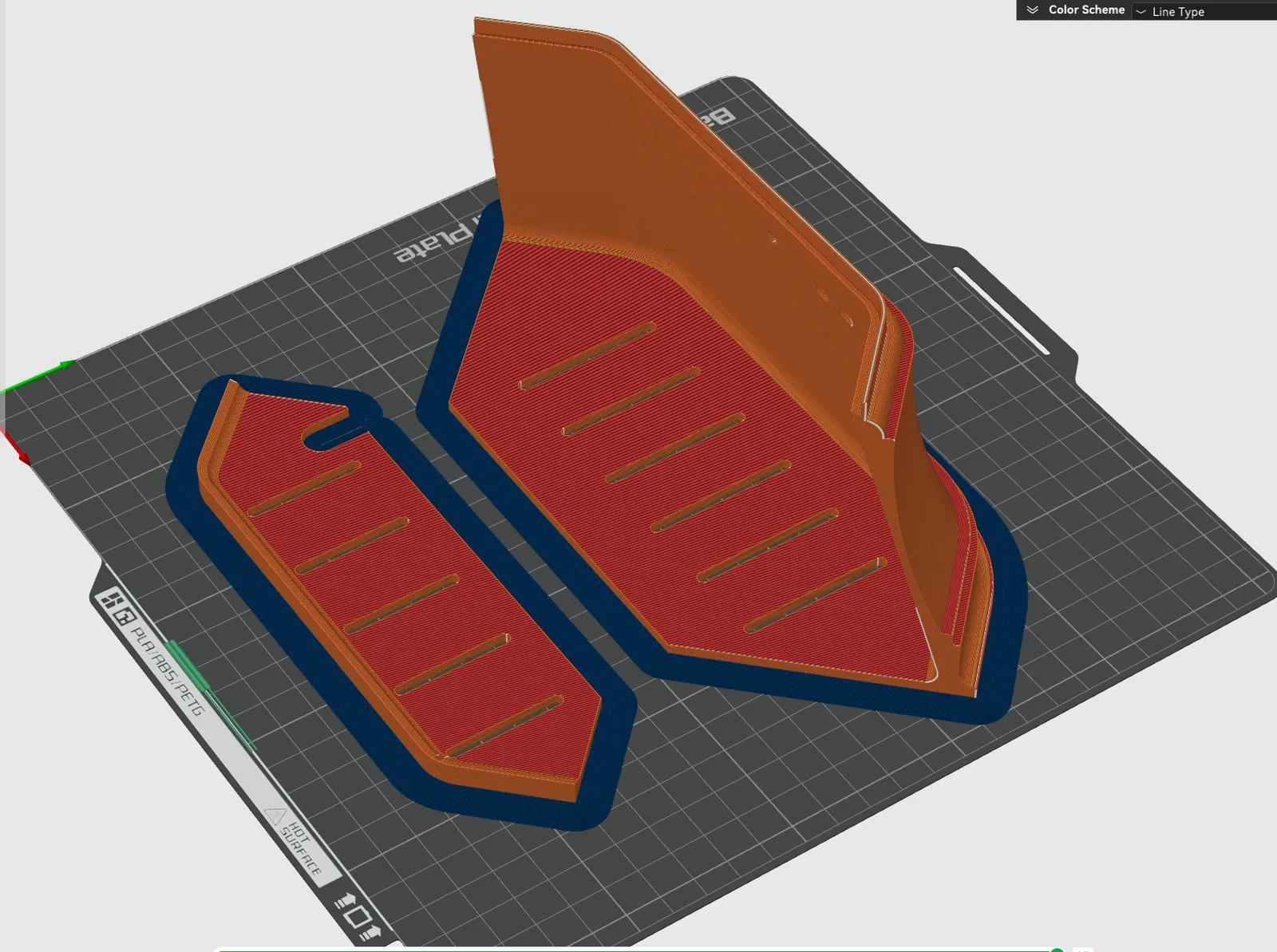Click the green layer slider handle at bottom

pyautogui.click(x=1057, y=949)
